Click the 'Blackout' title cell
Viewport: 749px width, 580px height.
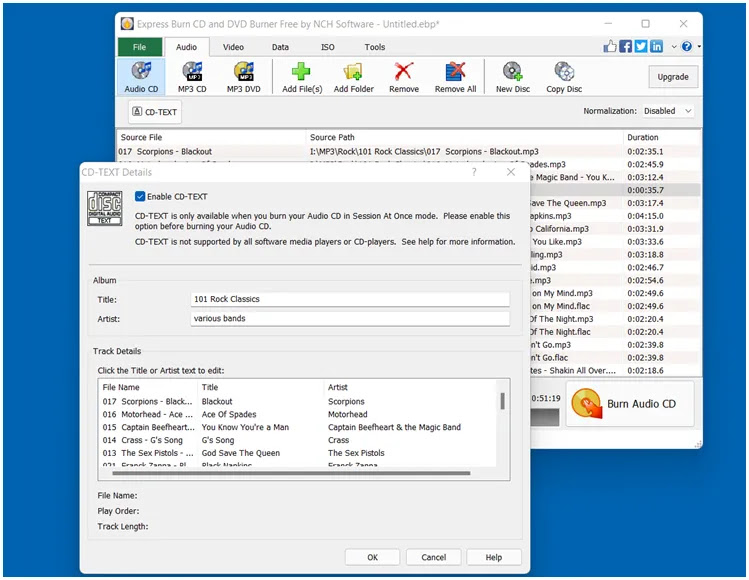point(217,401)
